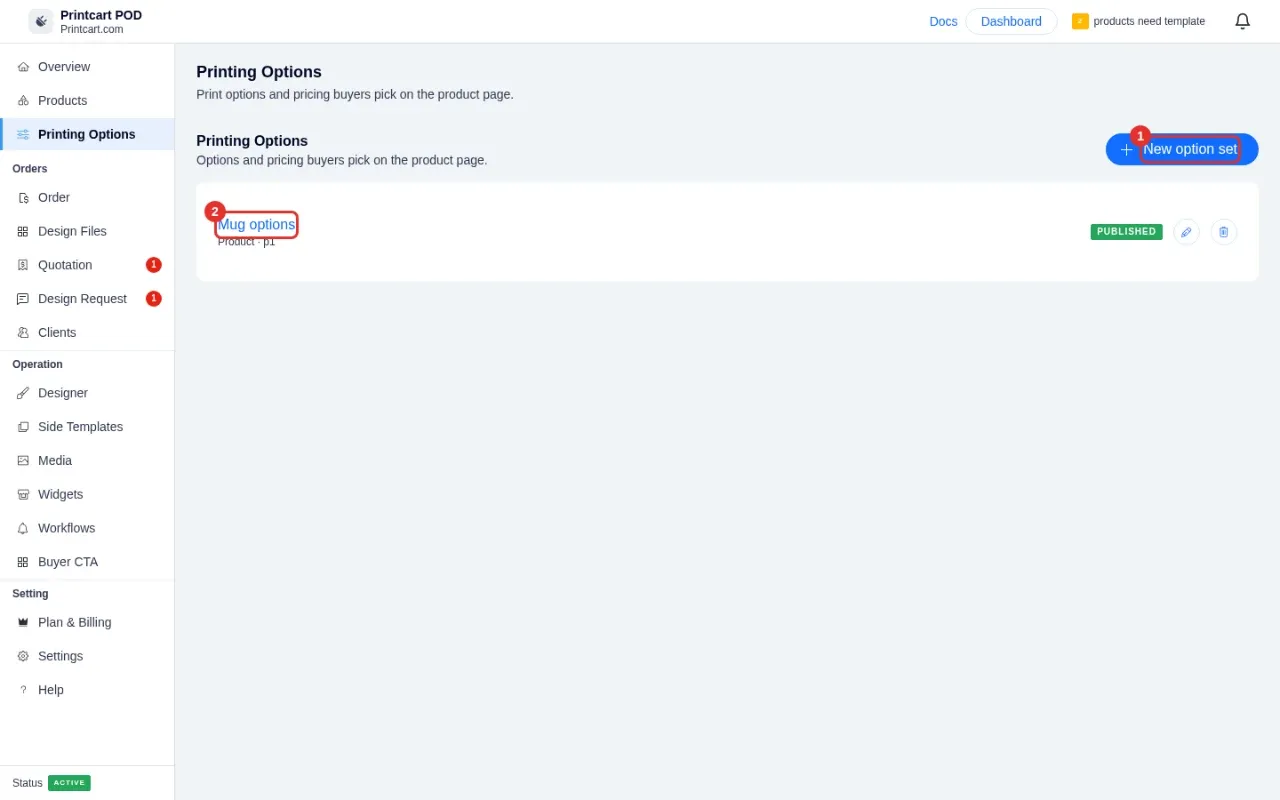The height and width of the screenshot is (800, 1280).
Task: Click the Printcart.com text in header
Action: click(x=92, y=30)
